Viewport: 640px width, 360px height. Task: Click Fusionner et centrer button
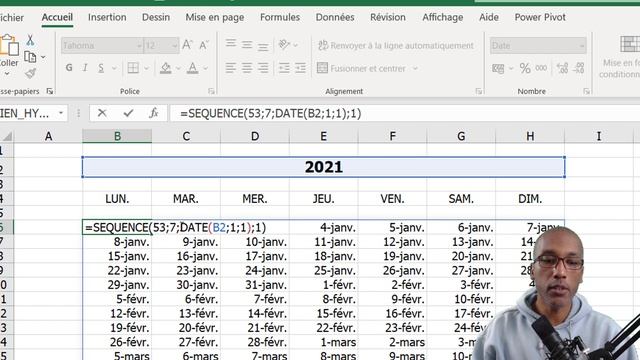coord(362,68)
